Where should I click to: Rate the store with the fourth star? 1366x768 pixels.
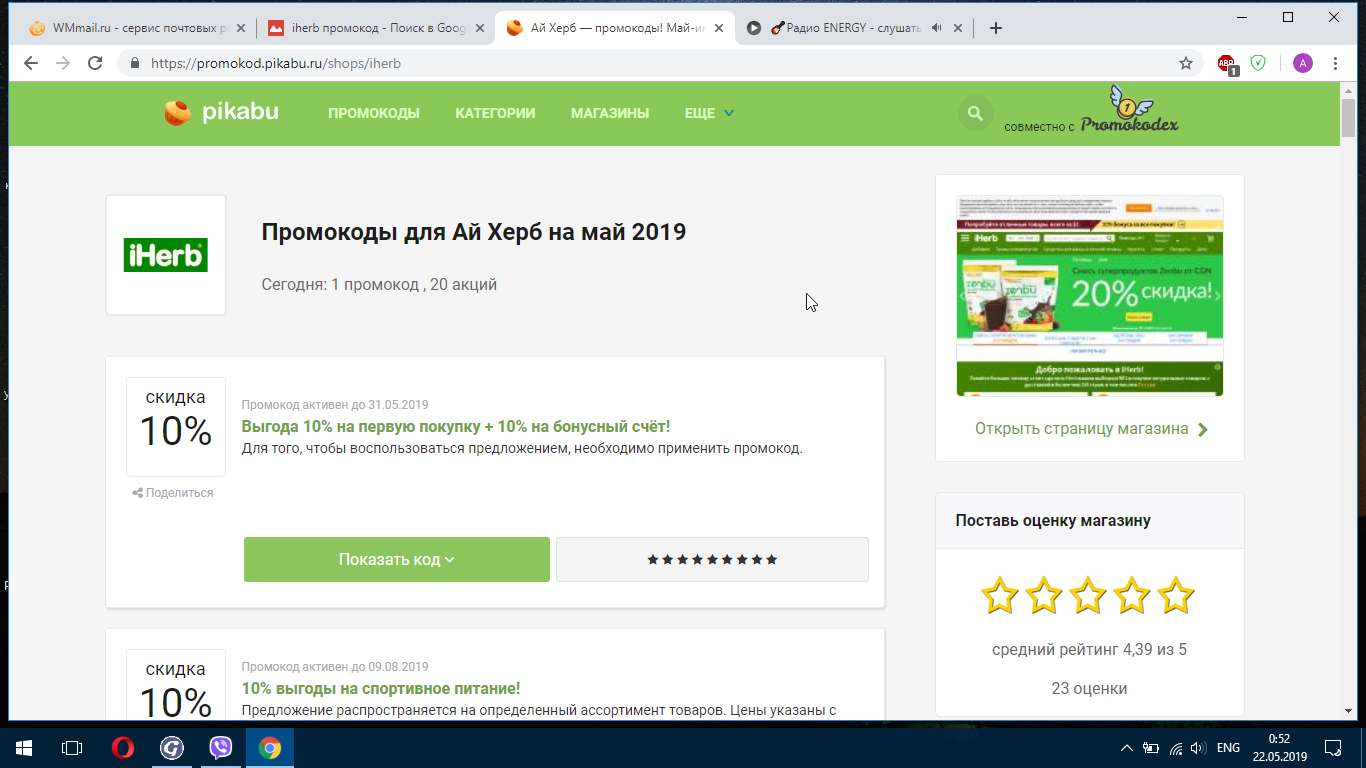(x=1132, y=596)
